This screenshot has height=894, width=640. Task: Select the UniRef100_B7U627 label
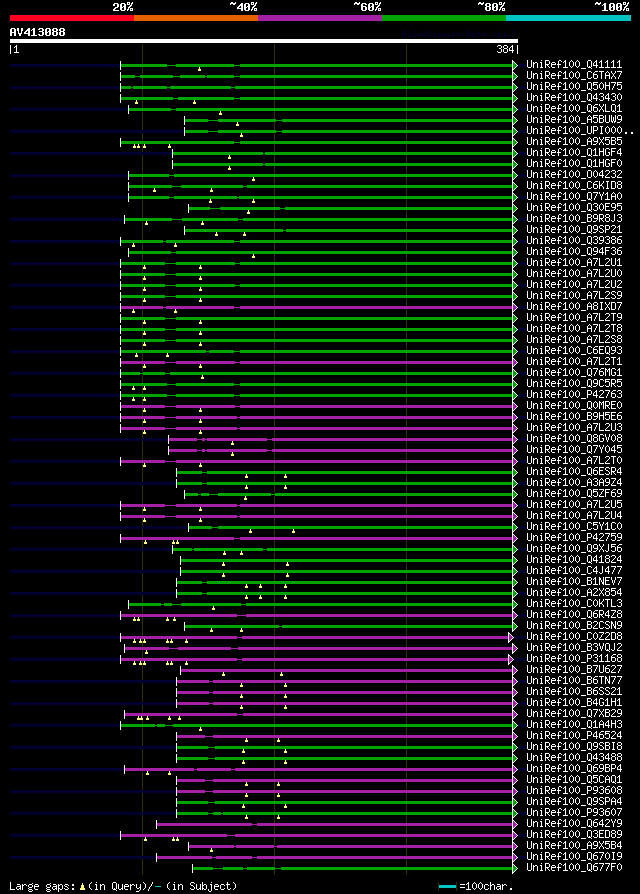pyautogui.click(x=574, y=670)
